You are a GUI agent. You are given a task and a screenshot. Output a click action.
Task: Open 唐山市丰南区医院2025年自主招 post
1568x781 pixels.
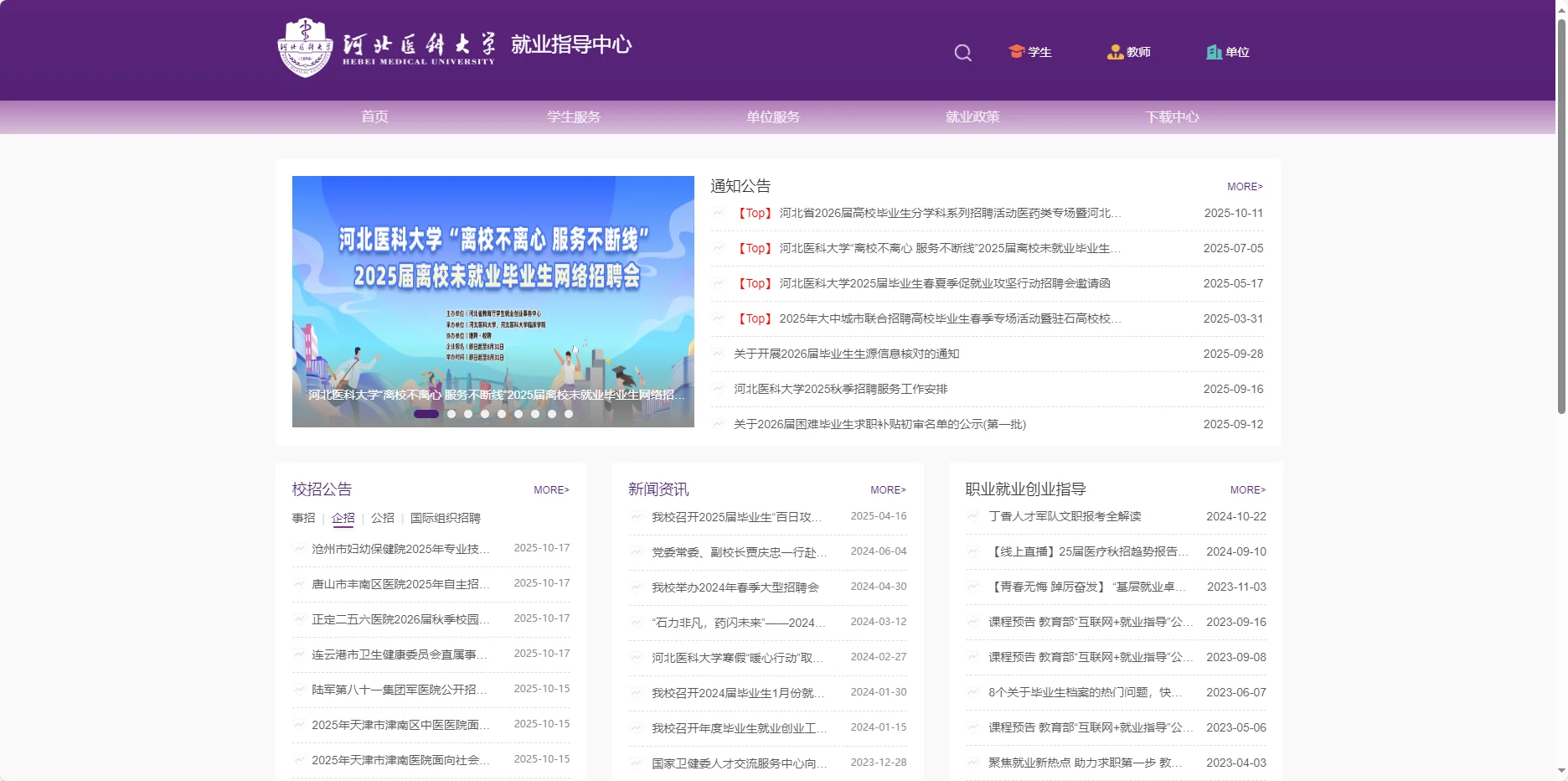tap(400, 584)
